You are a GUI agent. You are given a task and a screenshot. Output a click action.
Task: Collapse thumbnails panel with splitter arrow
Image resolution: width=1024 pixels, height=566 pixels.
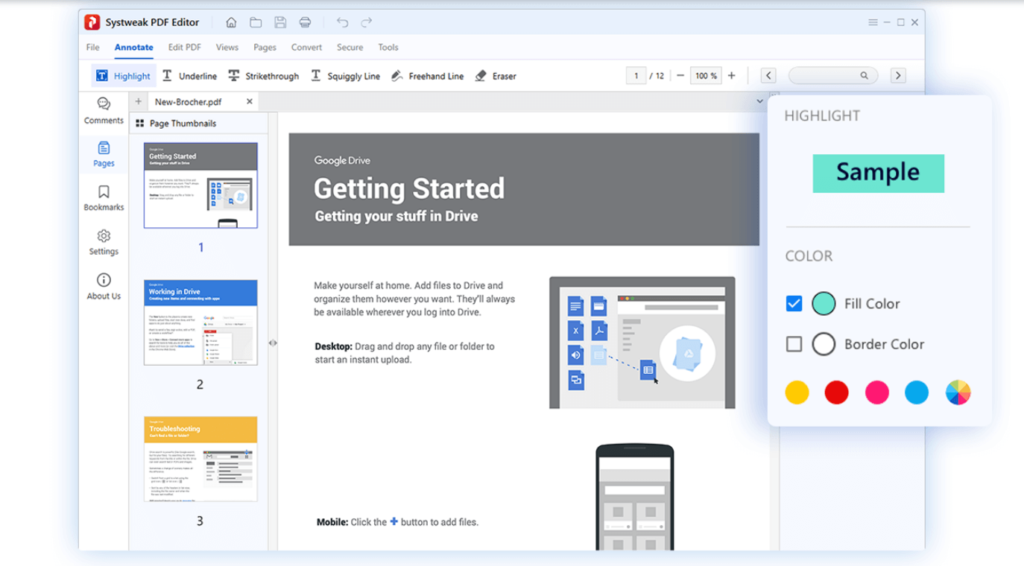(273, 343)
